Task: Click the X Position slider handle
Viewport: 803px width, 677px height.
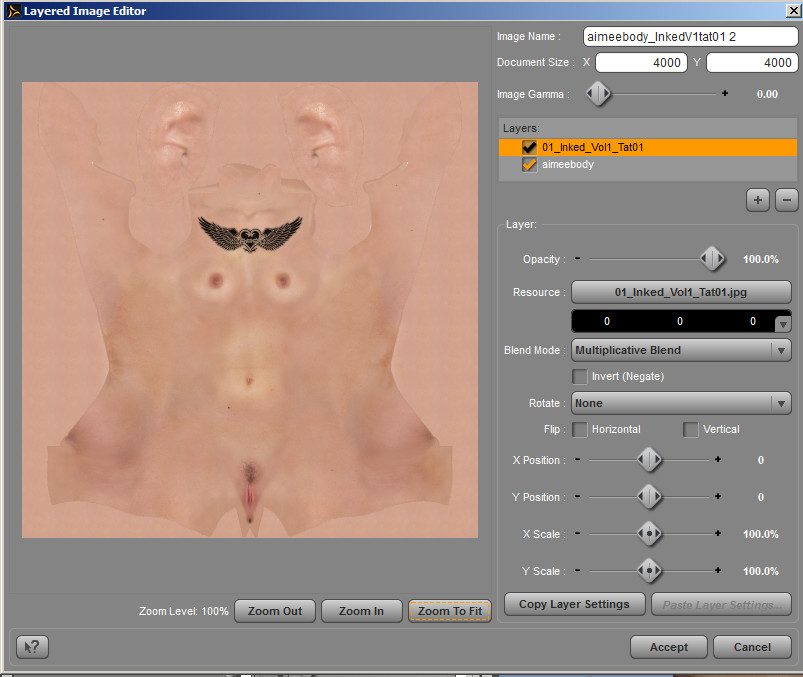Action: (649, 459)
